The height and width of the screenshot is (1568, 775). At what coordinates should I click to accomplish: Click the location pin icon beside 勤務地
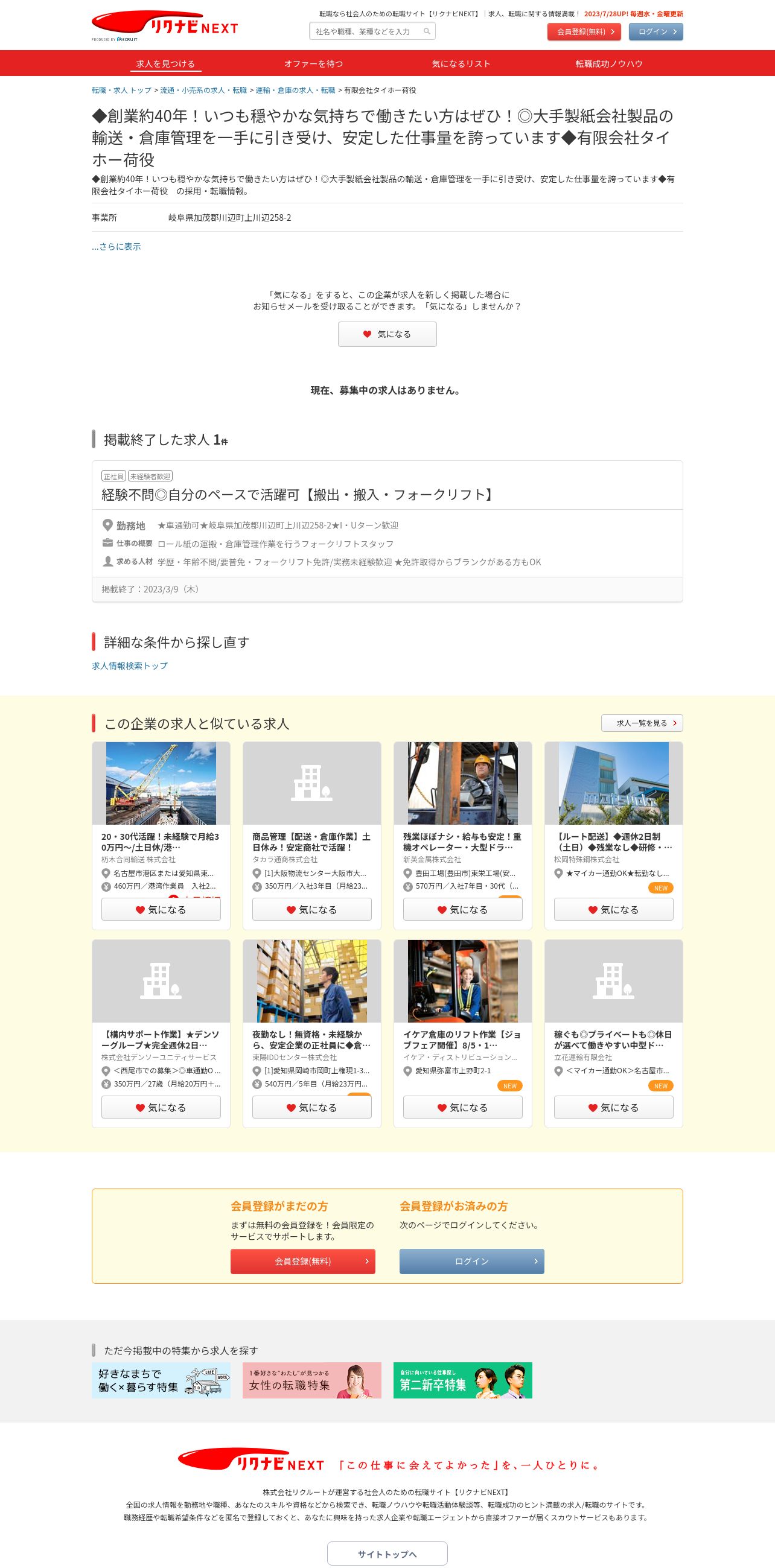[x=108, y=525]
